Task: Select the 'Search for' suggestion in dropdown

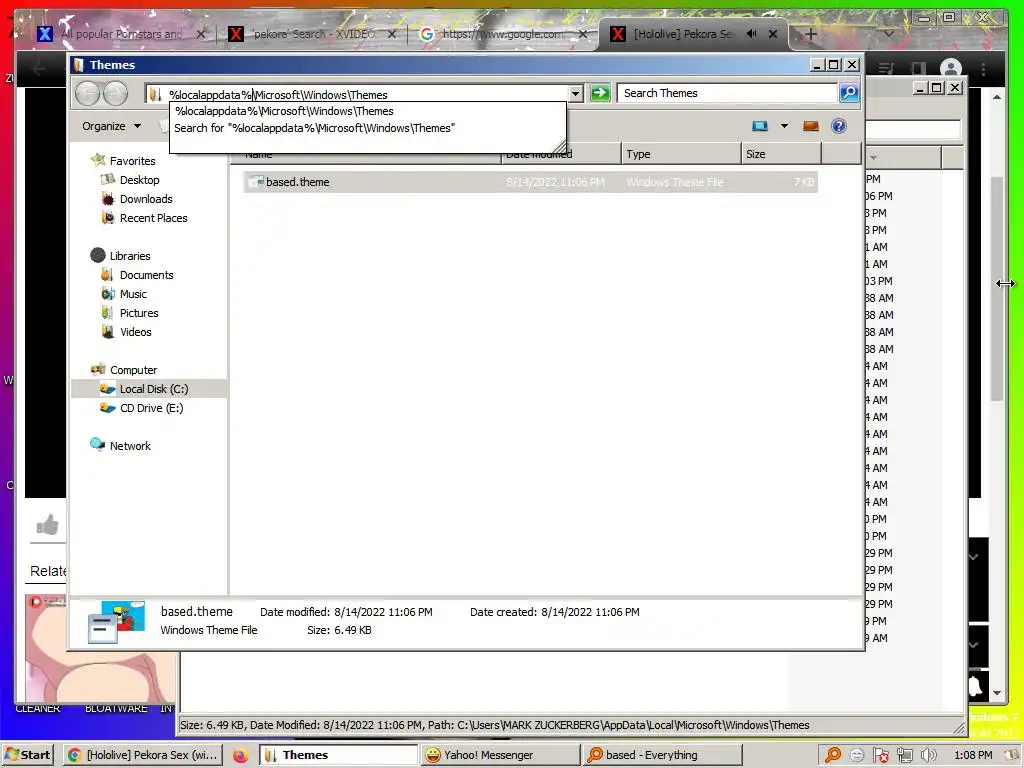Action: tap(367, 128)
